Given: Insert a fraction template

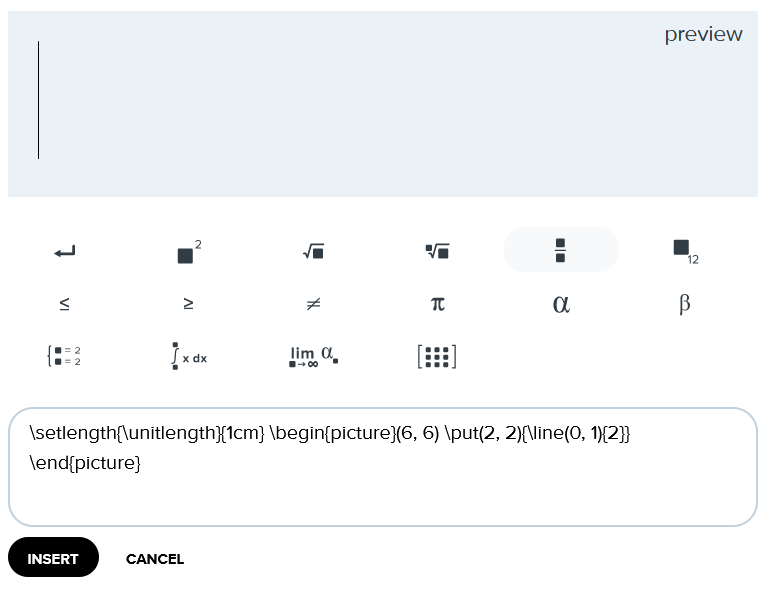Looking at the screenshot, I should click(560, 250).
